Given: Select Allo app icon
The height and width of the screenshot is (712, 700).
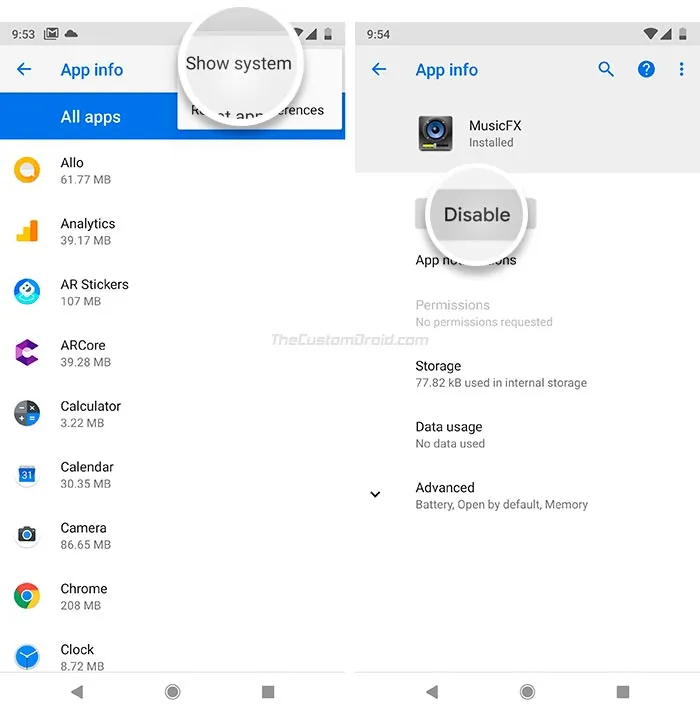Looking at the screenshot, I should 27,170.
